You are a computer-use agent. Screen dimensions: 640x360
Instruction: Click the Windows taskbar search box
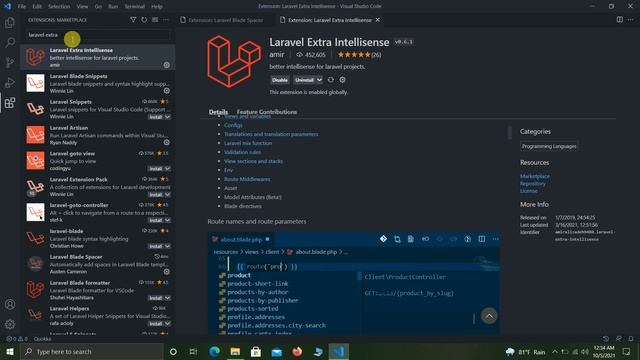(x=92, y=351)
